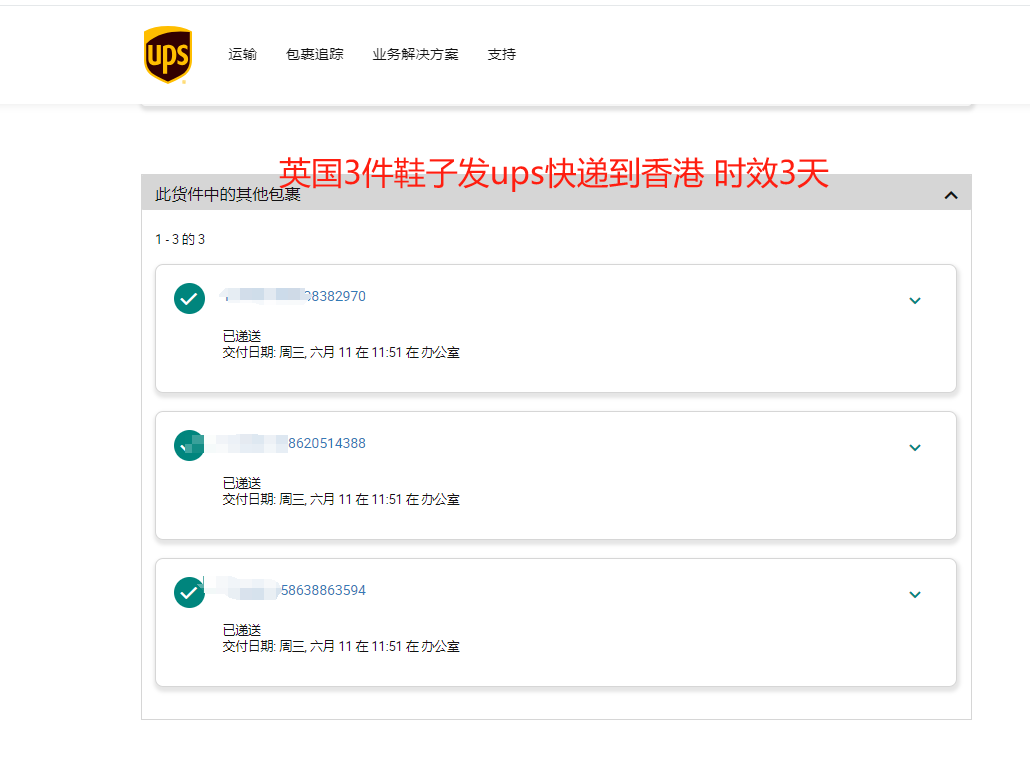Image resolution: width=1030 pixels, height=766 pixels.
Task: Click delivered checkmark for package 28382970
Action: (x=189, y=298)
